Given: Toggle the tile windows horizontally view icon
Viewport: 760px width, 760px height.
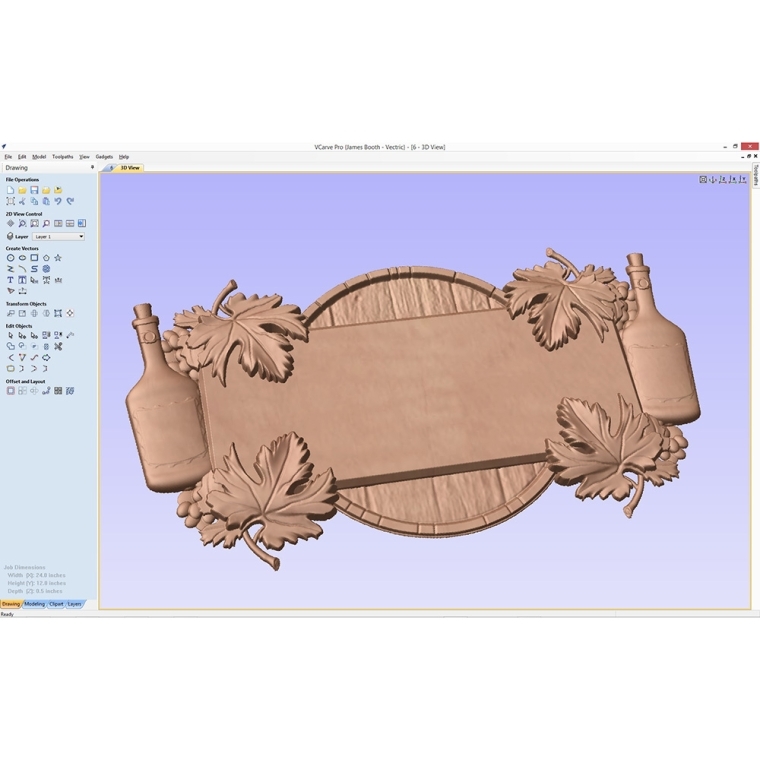Looking at the screenshot, I should tap(70, 223).
